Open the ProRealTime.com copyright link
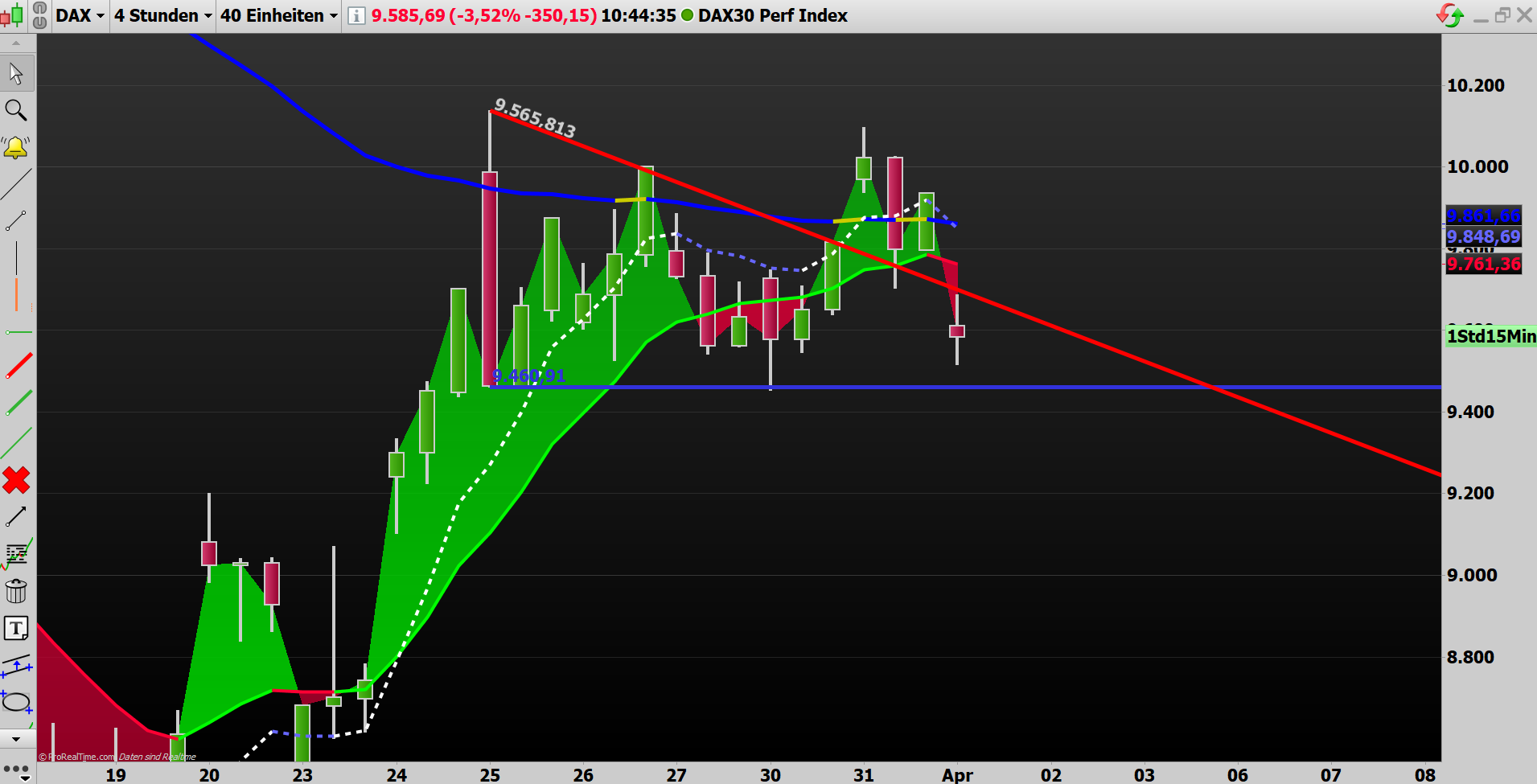This screenshot has height=784, width=1537. [x=78, y=756]
